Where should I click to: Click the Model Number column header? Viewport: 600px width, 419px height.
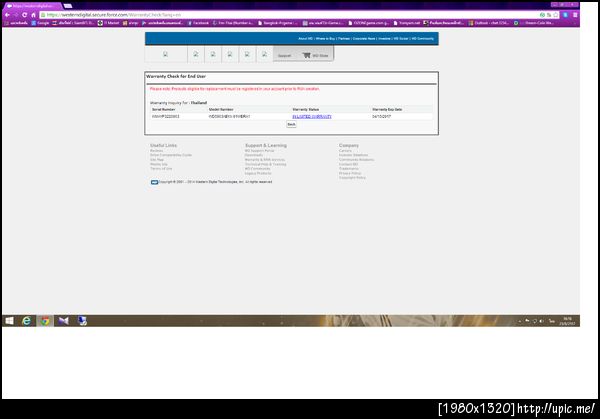point(221,109)
